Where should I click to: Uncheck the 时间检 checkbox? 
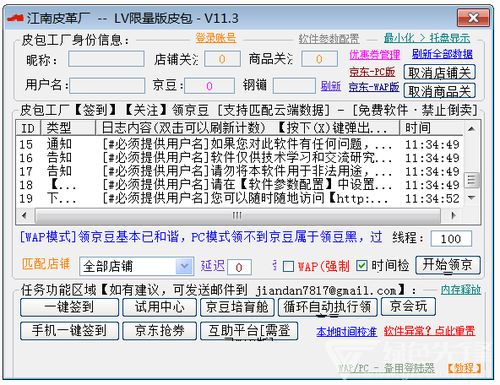tap(362, 266)
